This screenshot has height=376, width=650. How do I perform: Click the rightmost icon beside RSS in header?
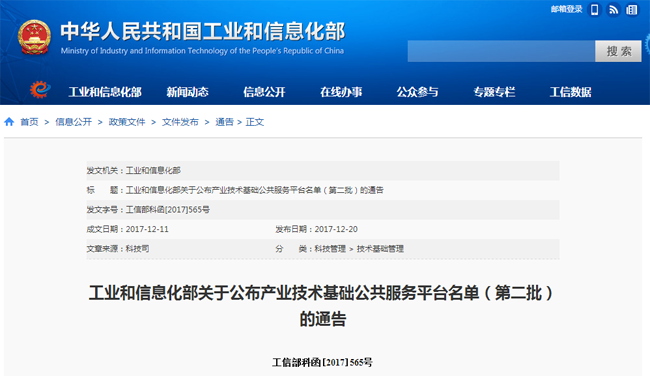coord(632,10)
